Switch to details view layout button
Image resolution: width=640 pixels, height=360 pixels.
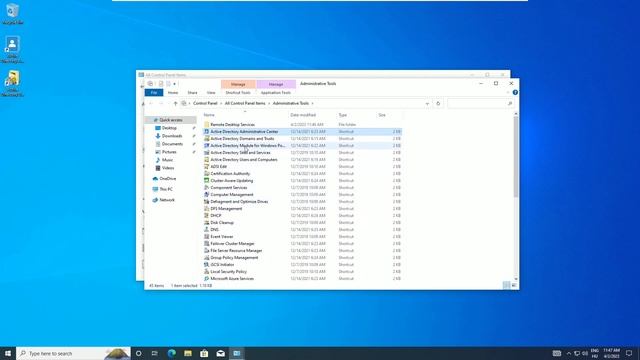click(506, 285)
